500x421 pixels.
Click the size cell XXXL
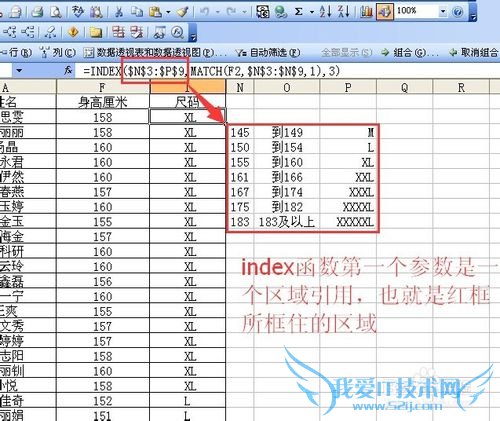click(x=348, y=192)
